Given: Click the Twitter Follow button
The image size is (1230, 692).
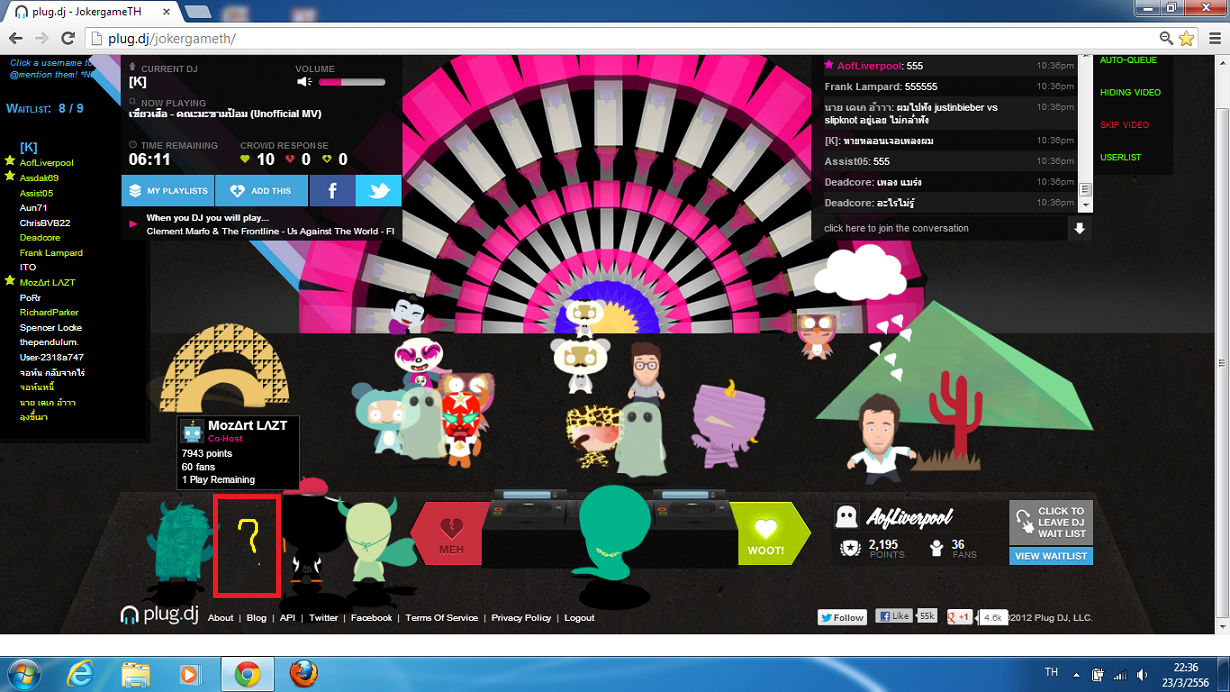Looking at the screenshot, I should [x=842, y=617].
